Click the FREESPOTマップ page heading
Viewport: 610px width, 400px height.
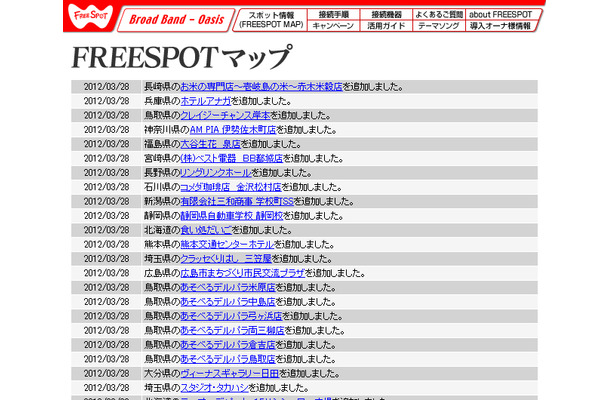(181, 57)
